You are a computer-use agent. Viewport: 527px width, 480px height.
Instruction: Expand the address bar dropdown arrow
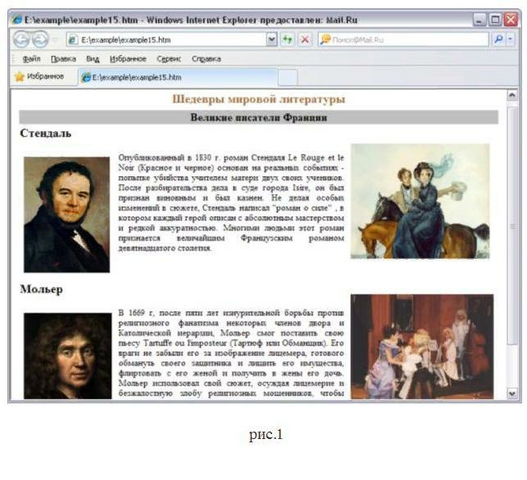coord(272,40)
